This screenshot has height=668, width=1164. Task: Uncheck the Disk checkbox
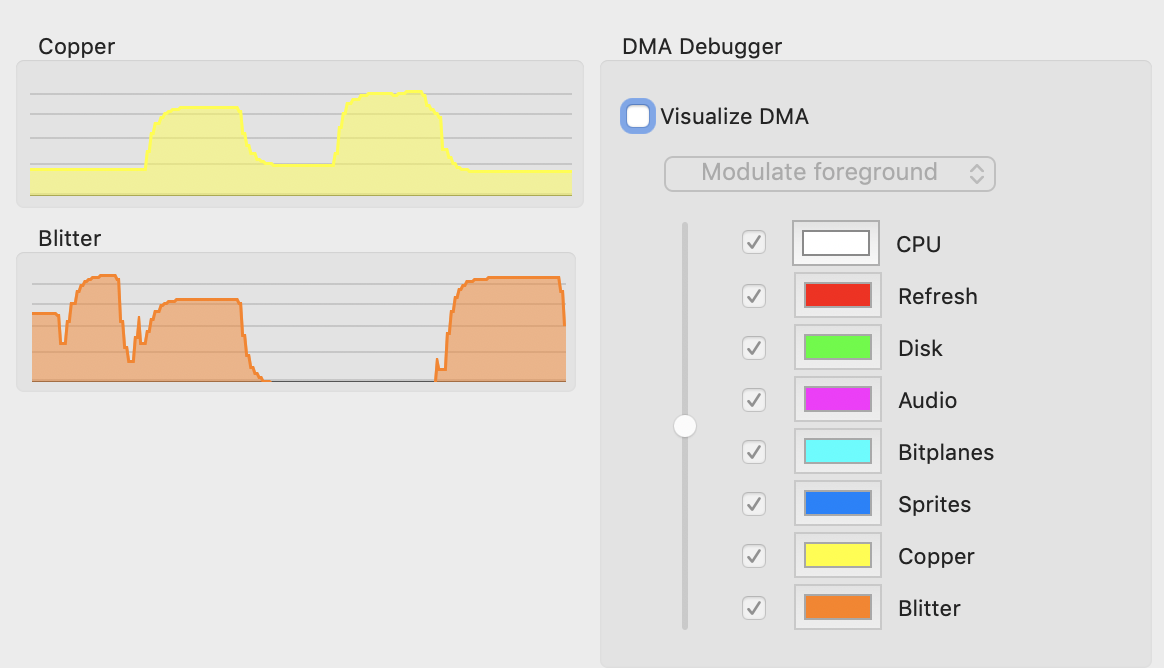coord(753,348)
